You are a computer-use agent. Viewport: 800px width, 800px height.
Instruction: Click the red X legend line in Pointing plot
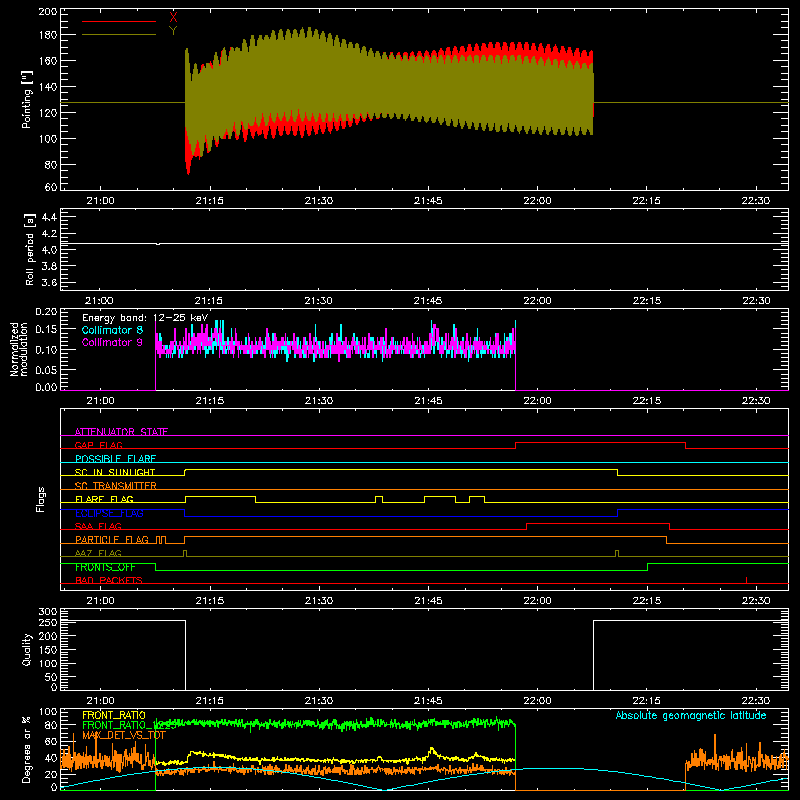[119, 21]
